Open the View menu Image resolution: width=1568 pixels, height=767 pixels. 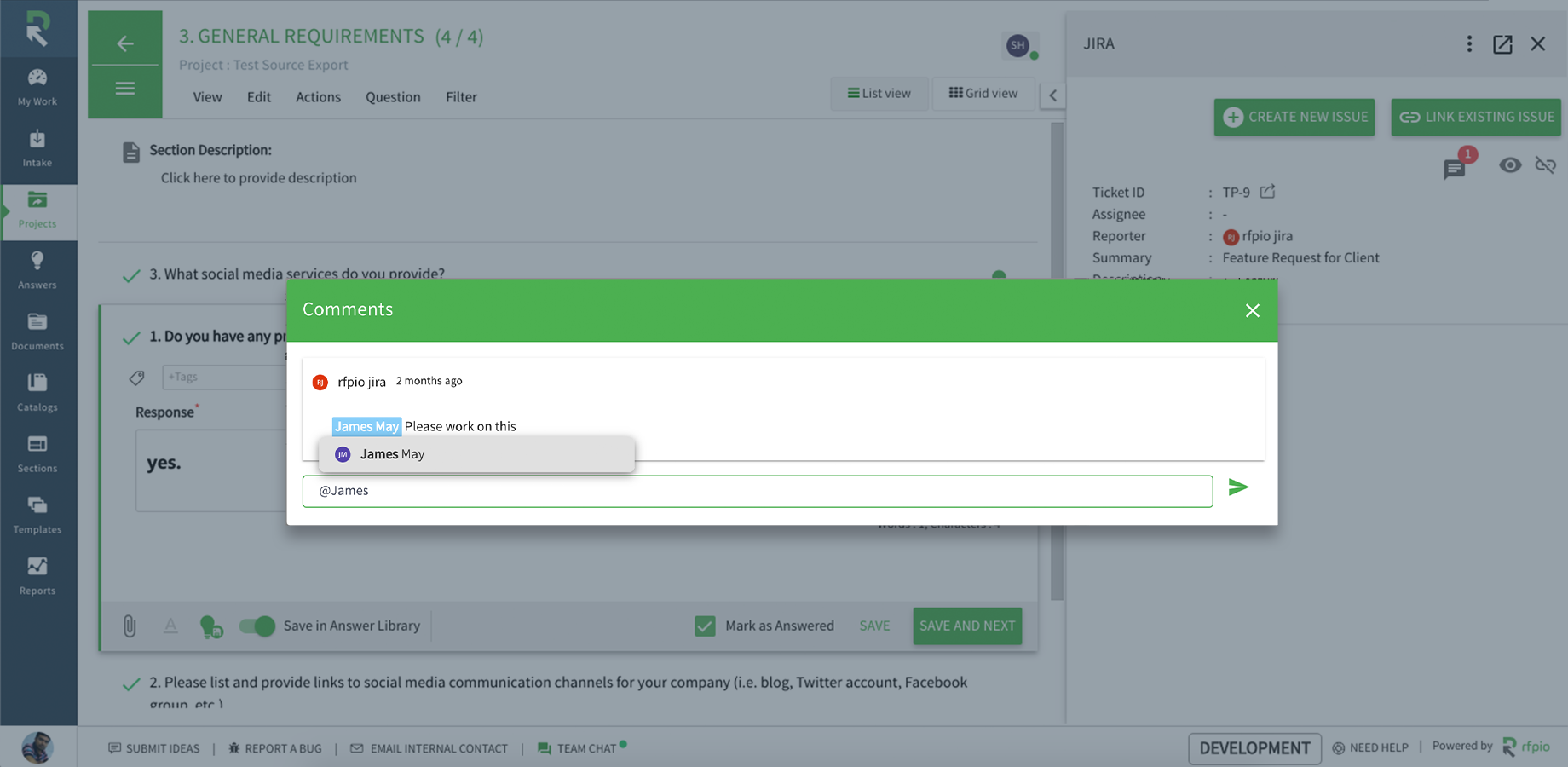click(x=207, y=97)
